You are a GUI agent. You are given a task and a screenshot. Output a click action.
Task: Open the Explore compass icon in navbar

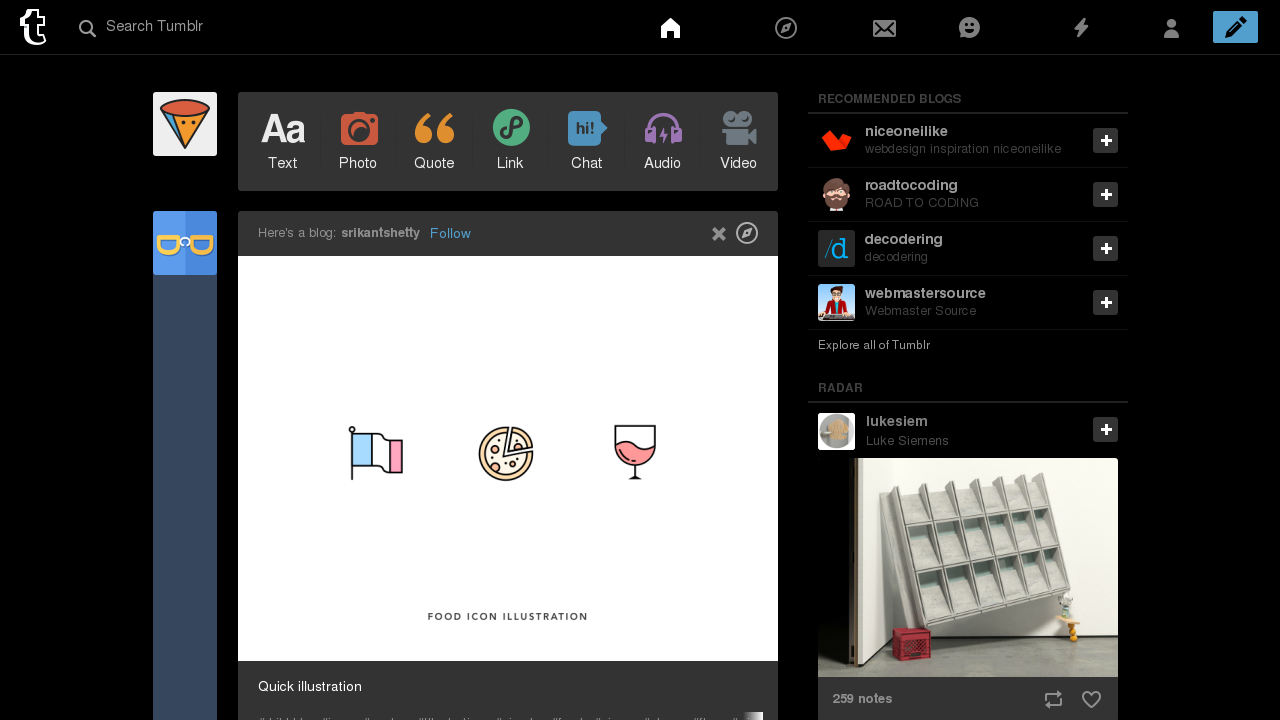(x=786, y=28)
